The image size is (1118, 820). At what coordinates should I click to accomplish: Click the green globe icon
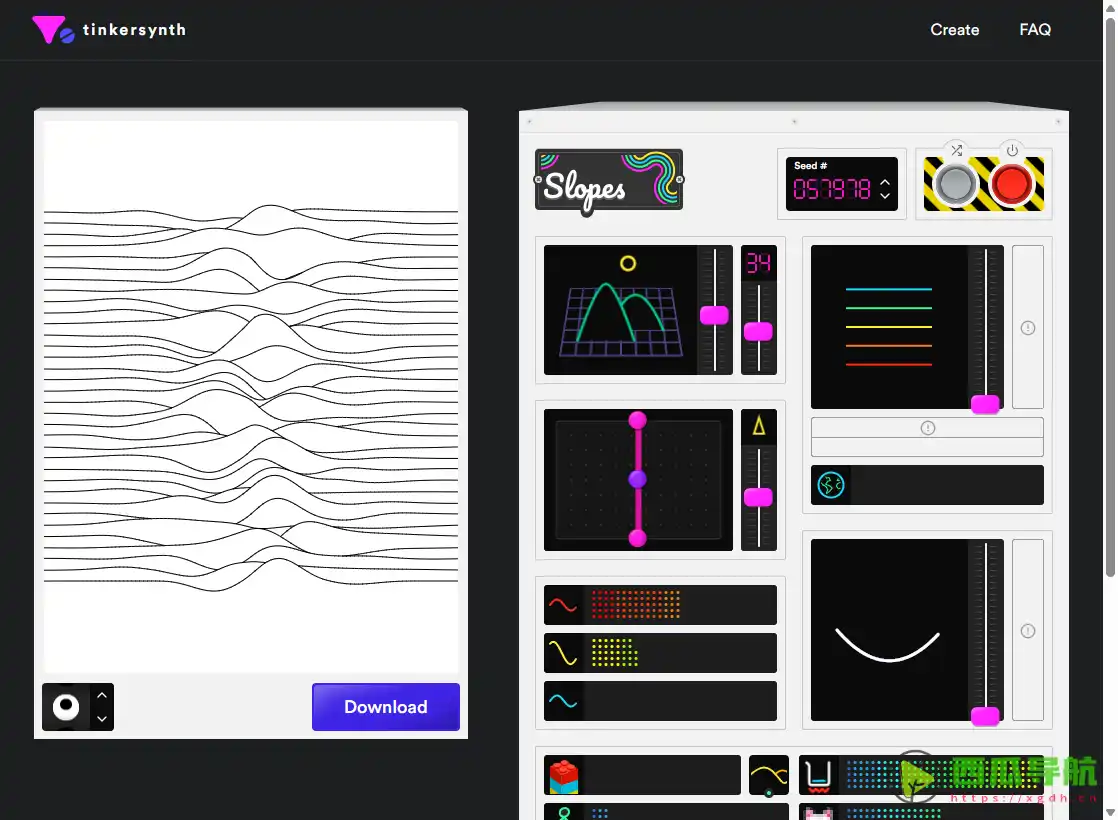(831, 485)
